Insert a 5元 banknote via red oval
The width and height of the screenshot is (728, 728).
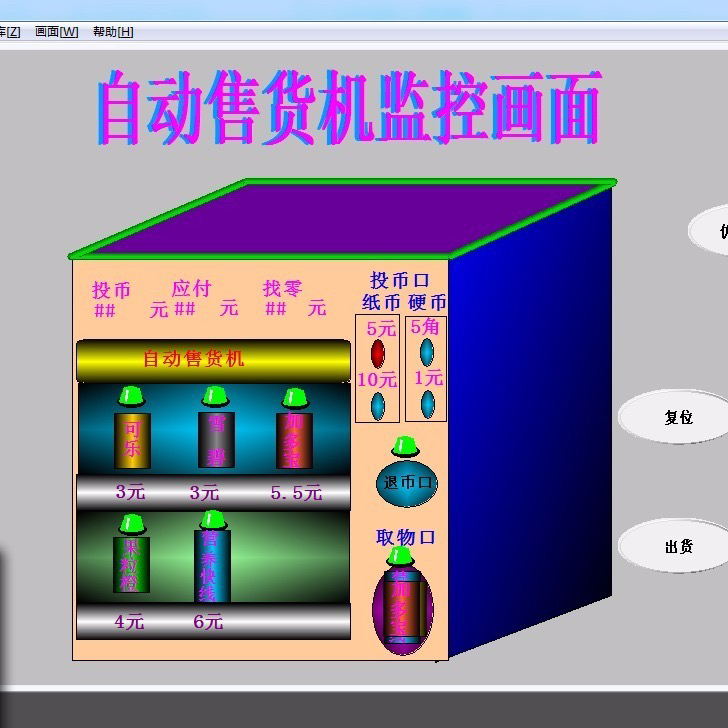point(377,353)
